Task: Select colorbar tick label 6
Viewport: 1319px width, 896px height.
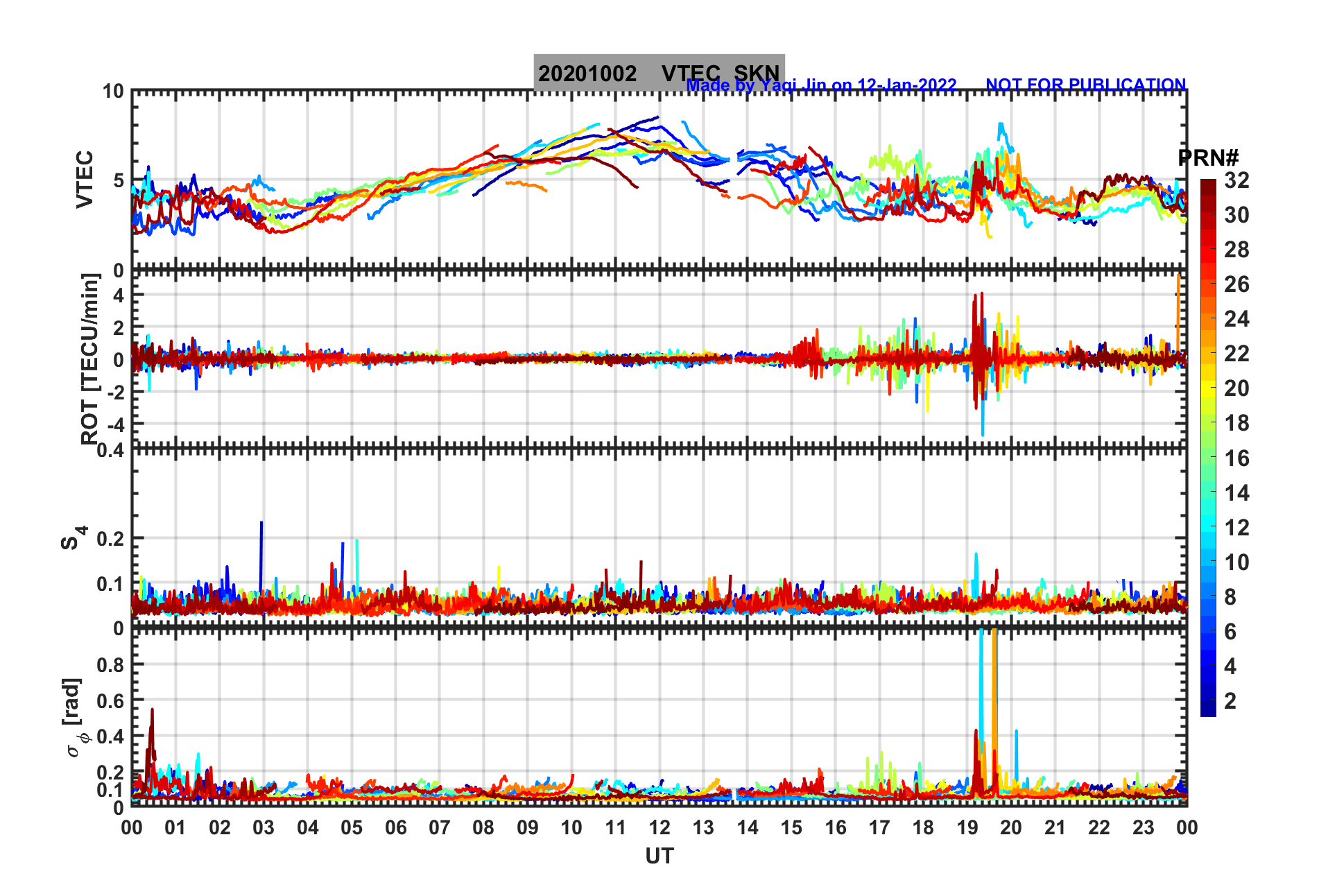Action: (1230, 632)
